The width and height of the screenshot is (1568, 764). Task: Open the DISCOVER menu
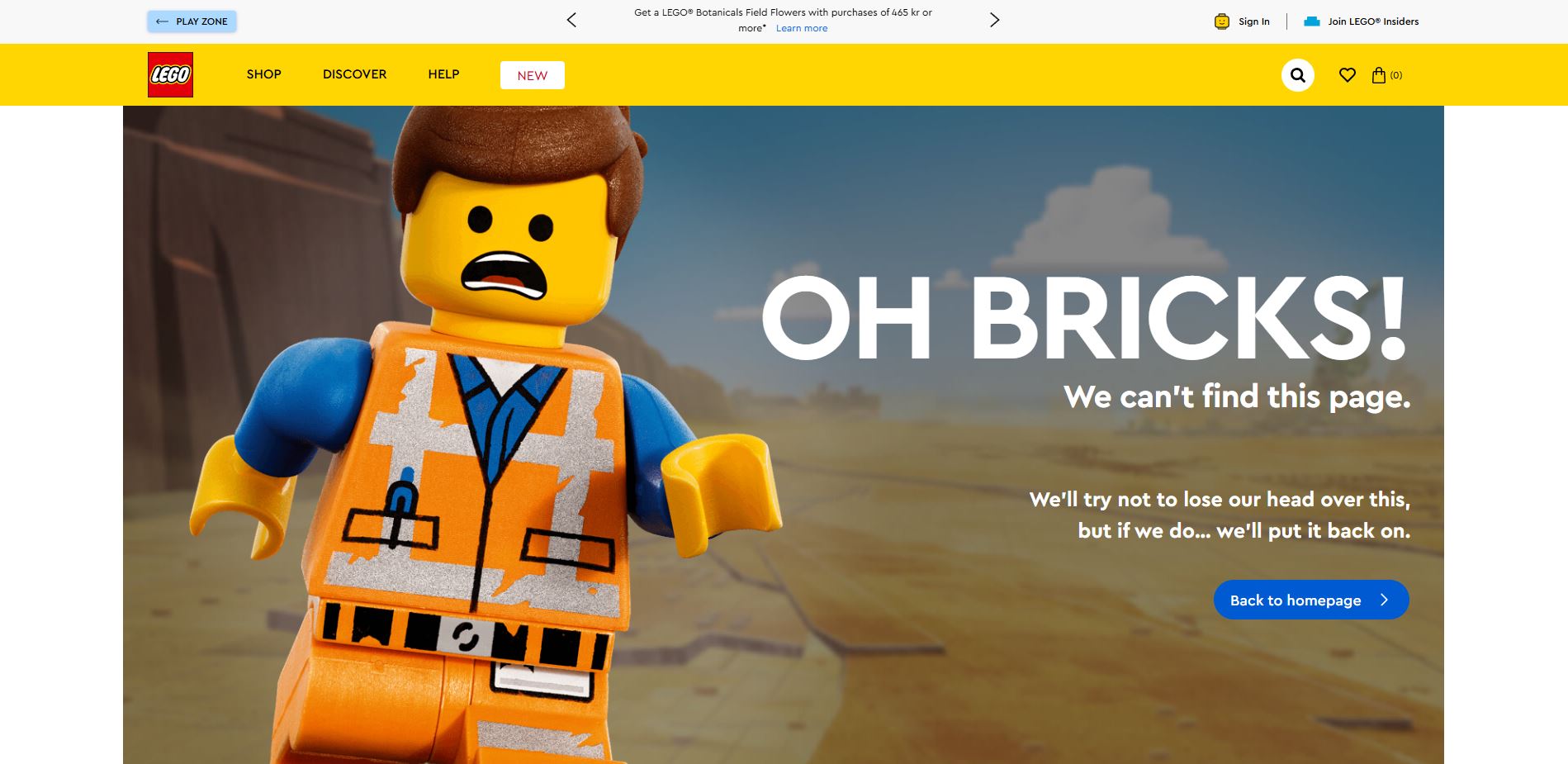(x=353, y=74)
